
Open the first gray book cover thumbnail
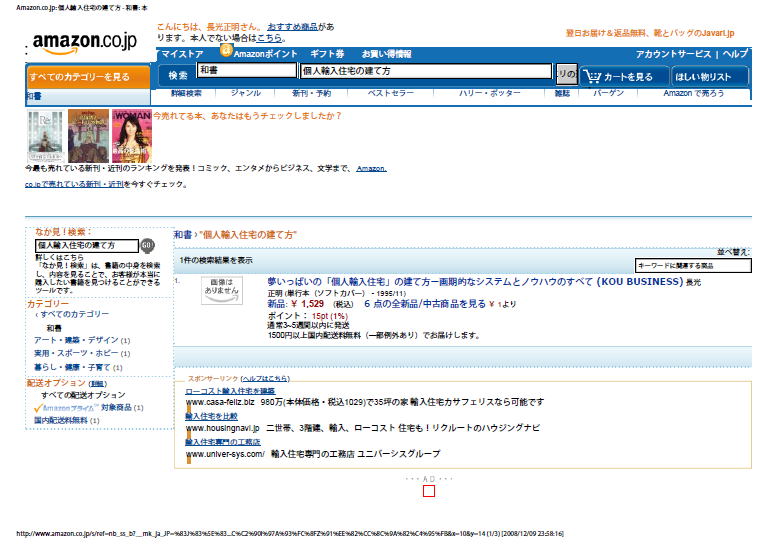click(x=45, y=136)
